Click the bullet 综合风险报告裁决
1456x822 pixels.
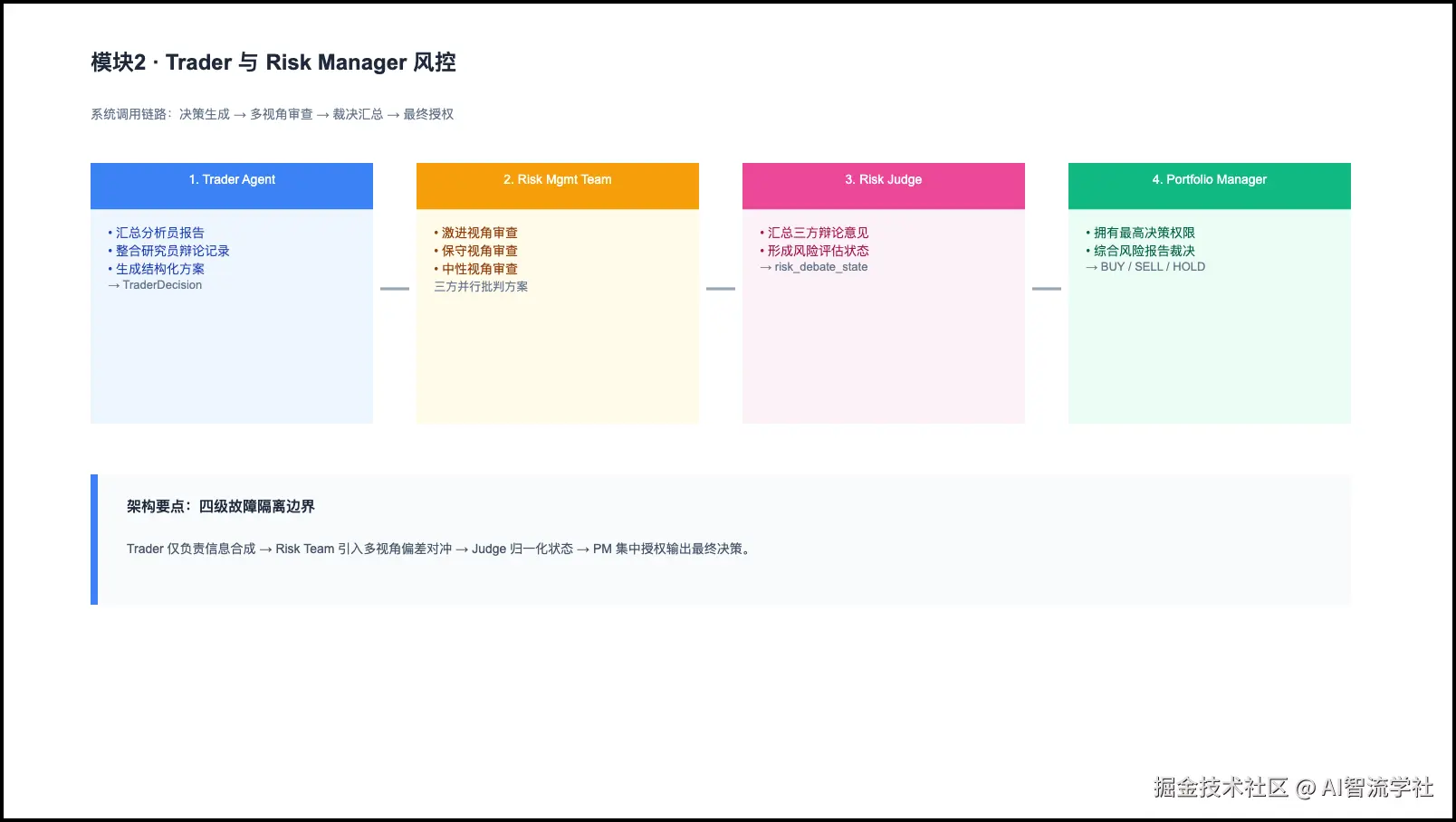[x=1141, y=251]
